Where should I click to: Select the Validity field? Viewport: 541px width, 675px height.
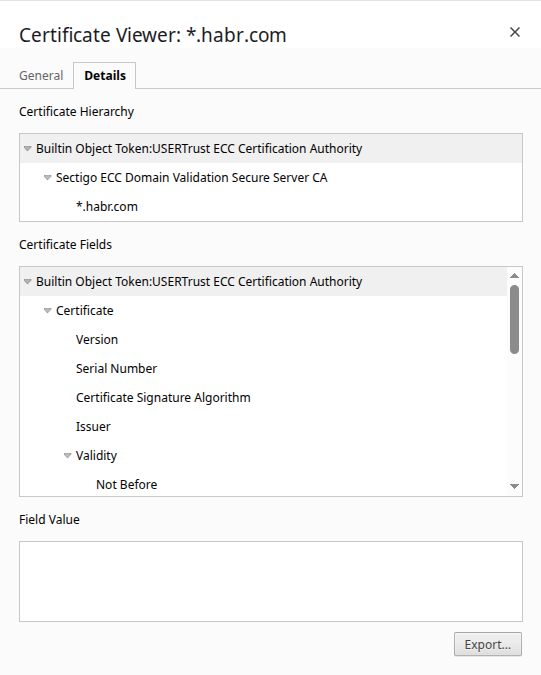point(263,455)
